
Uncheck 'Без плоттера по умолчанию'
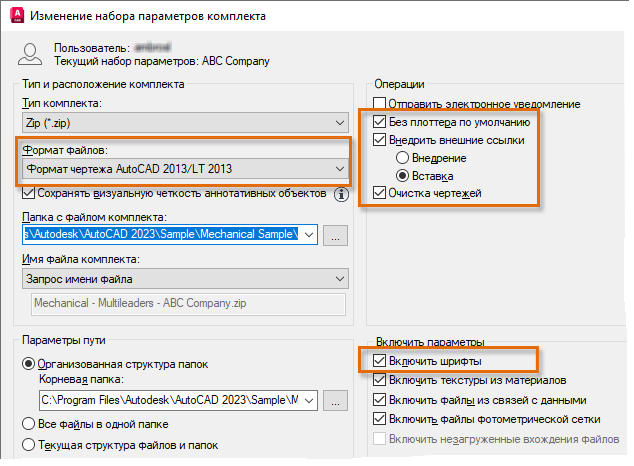coord(380,122)
